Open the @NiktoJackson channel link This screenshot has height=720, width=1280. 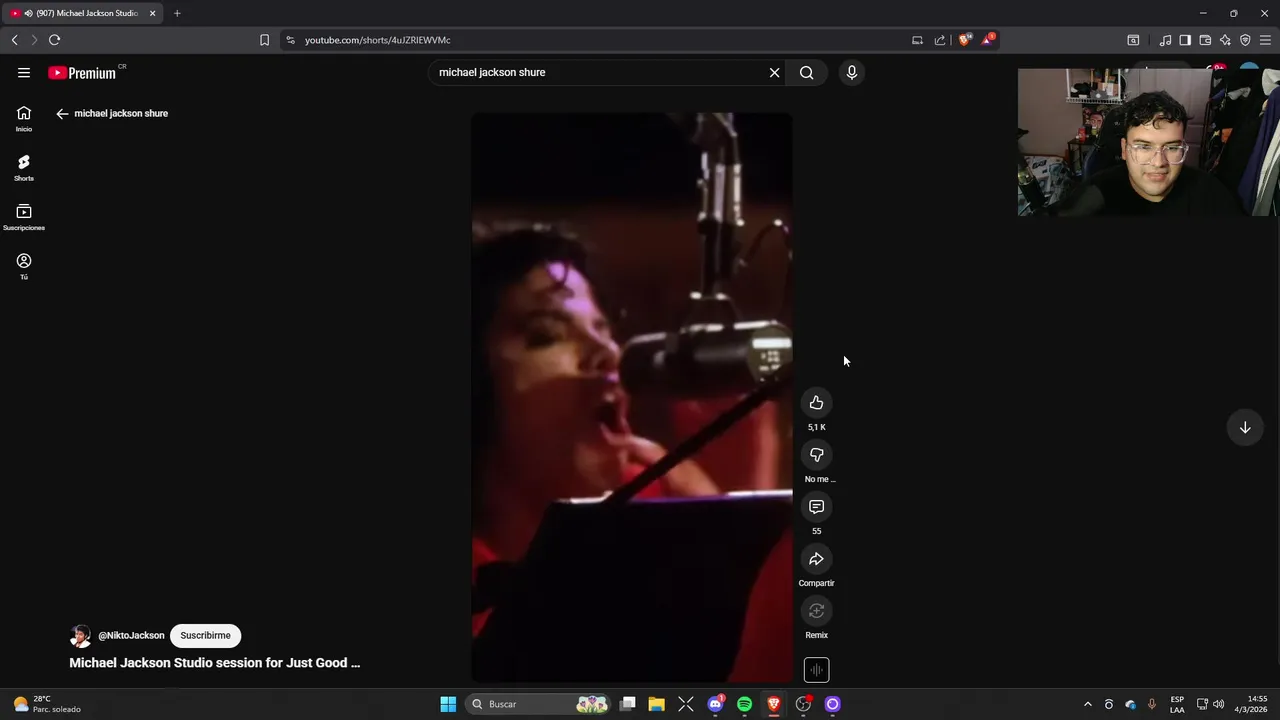click(131, 636)
